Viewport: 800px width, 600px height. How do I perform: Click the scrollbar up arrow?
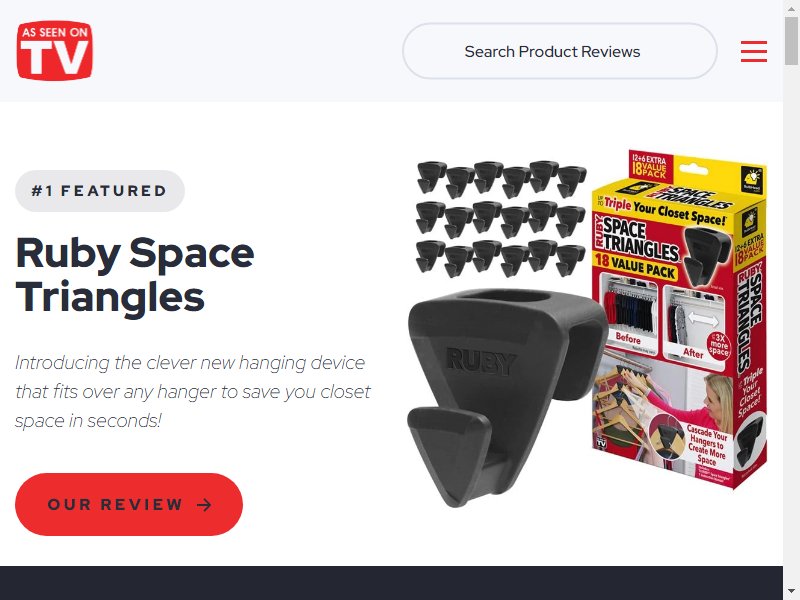pyautogui.click(x=791, y=7)
